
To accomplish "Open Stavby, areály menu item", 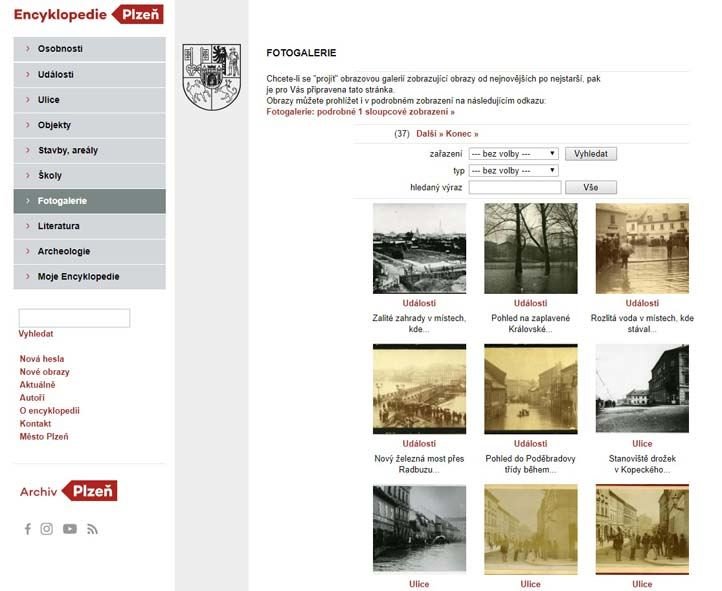I will pos(89,151).
